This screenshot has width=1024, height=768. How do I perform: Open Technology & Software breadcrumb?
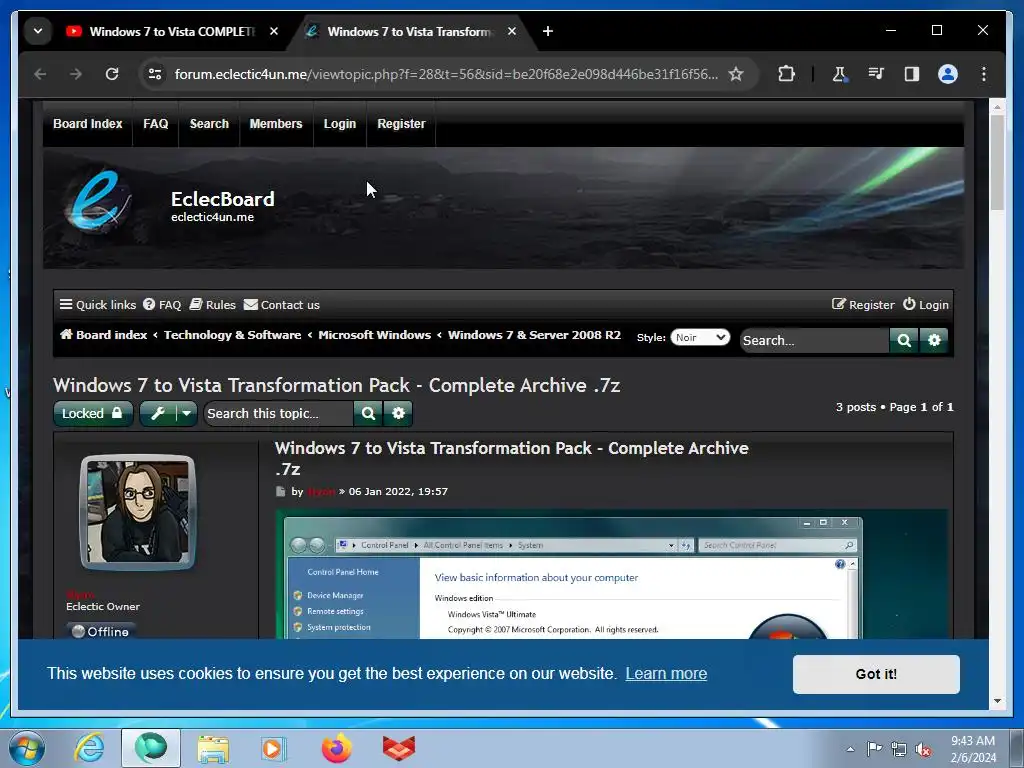coord(232,335)
